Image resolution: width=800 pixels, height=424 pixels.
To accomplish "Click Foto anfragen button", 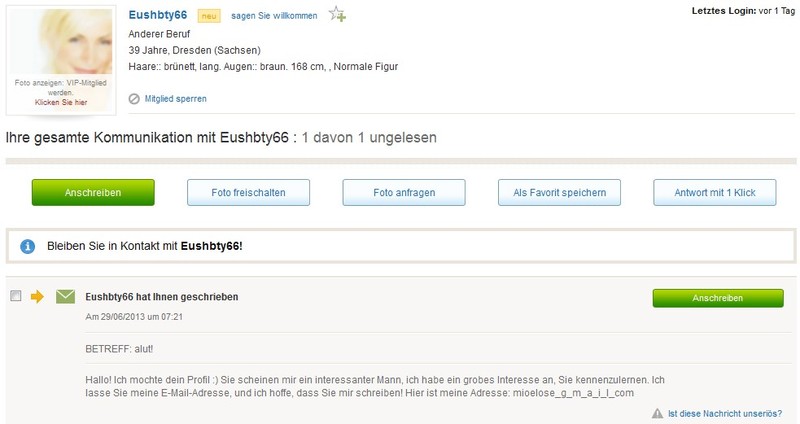I will point(404,192).
